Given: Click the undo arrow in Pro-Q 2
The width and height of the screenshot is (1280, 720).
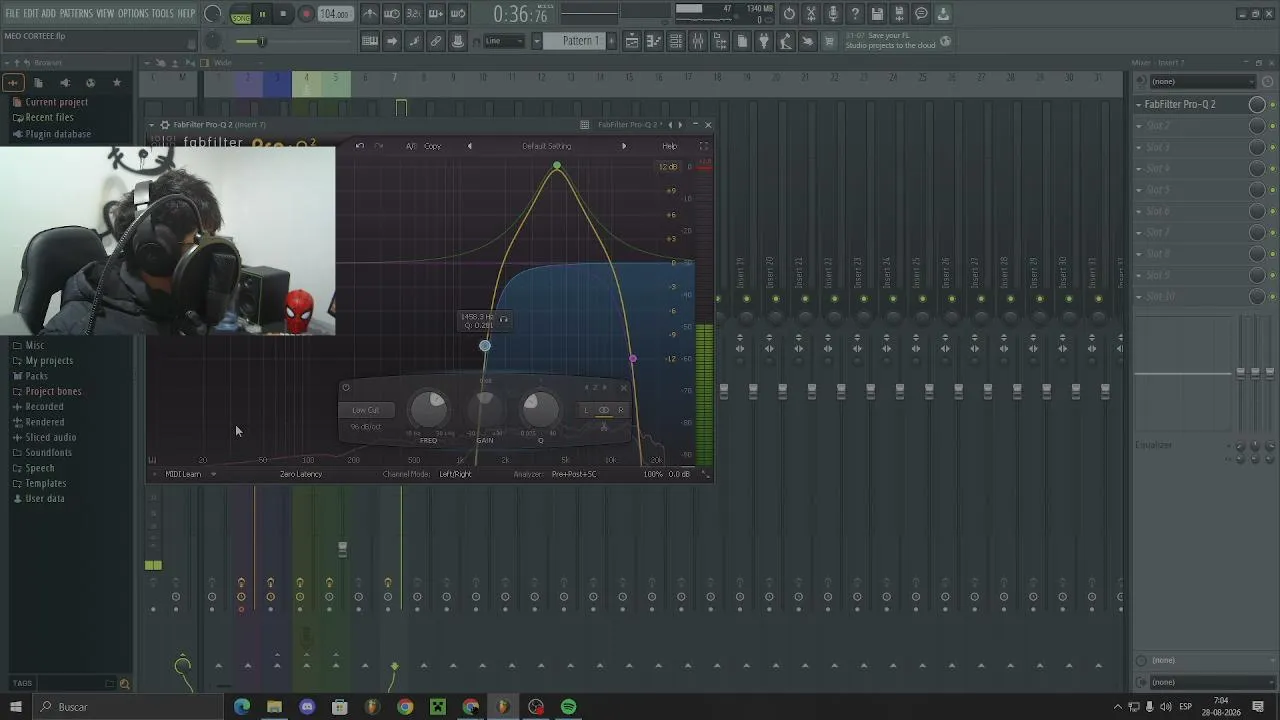Looking at the screenshot, I should coord(360,146).
